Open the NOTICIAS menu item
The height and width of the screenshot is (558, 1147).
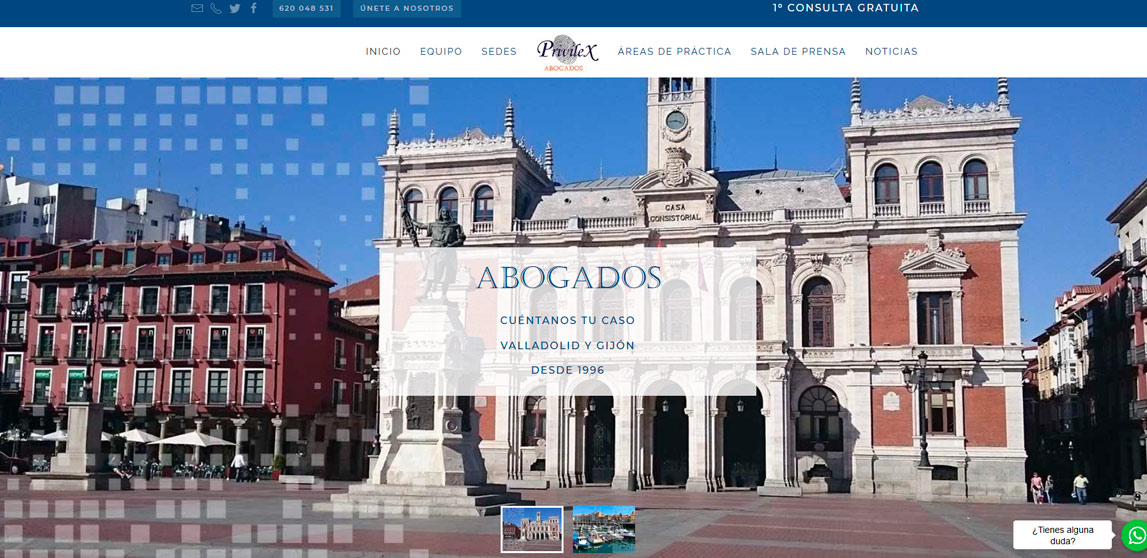pos(891,51)
